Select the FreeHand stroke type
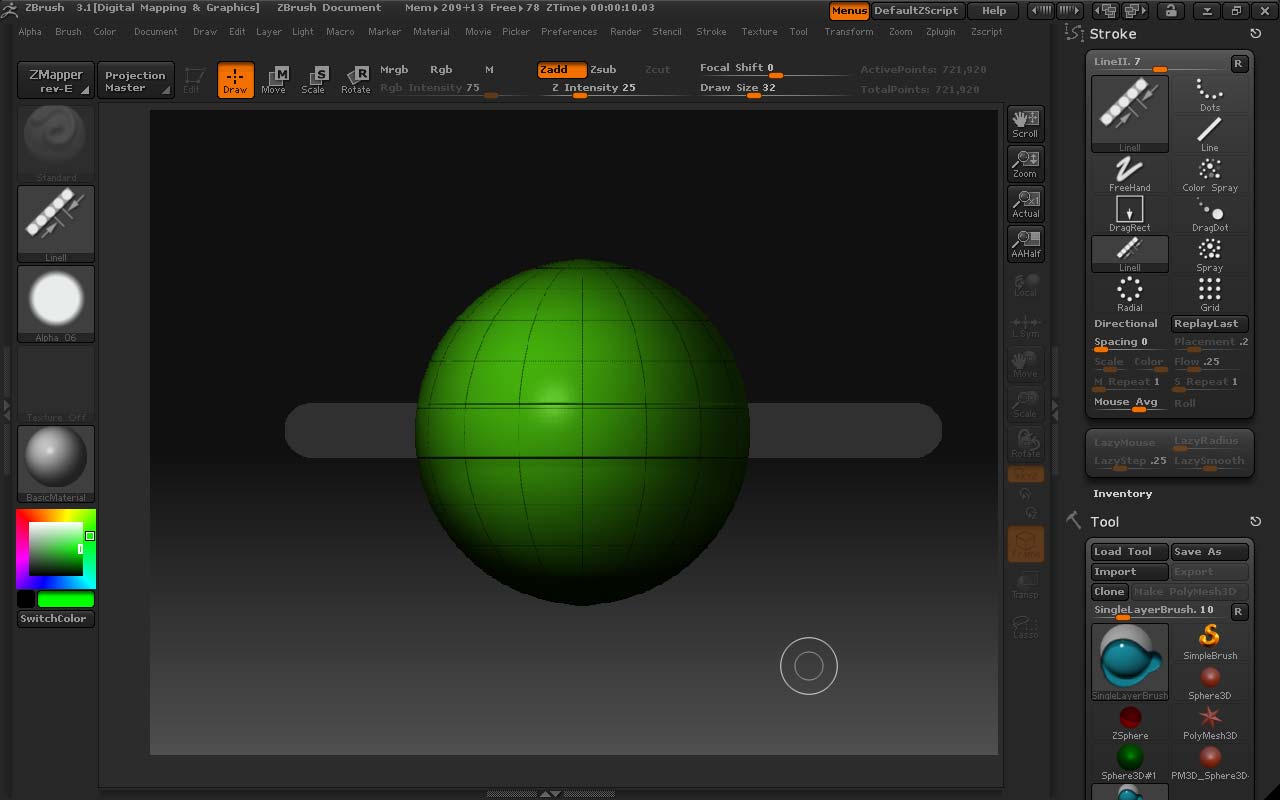The width and height of the screenshot is (1280, 800). click(1129, 173)
